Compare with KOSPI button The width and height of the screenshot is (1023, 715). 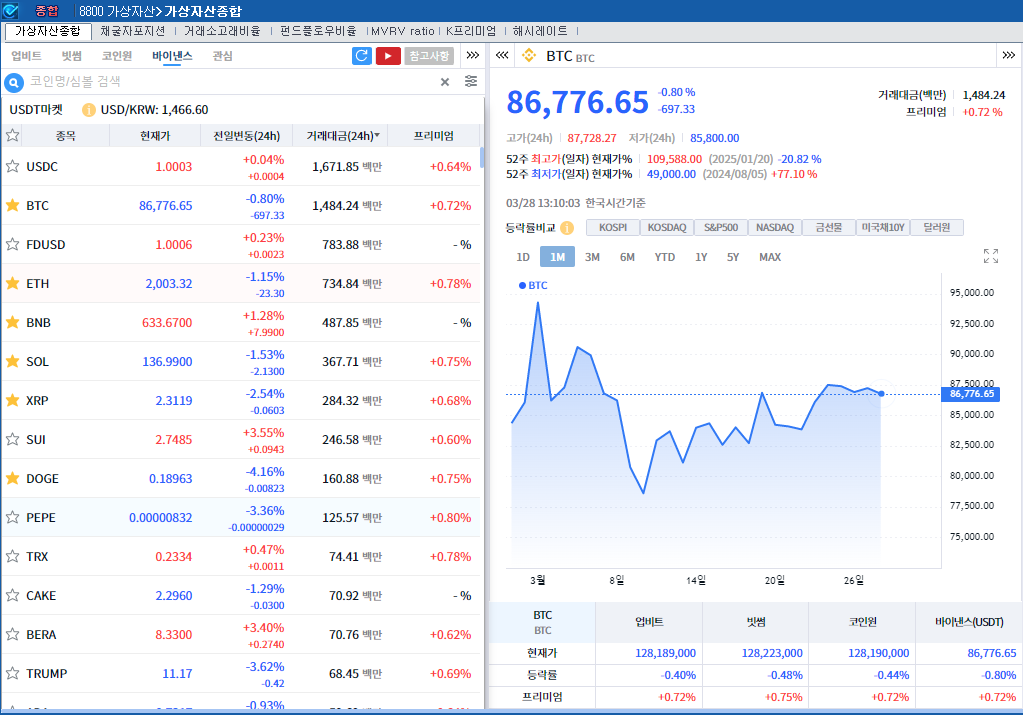(x=613, y=228)
